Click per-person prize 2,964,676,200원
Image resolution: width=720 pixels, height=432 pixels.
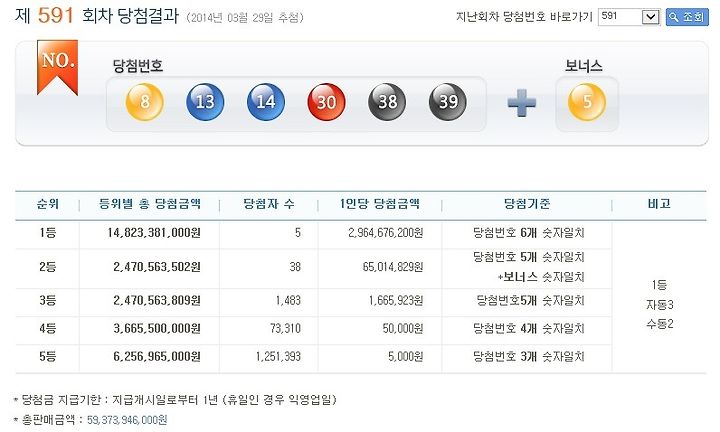386,233
